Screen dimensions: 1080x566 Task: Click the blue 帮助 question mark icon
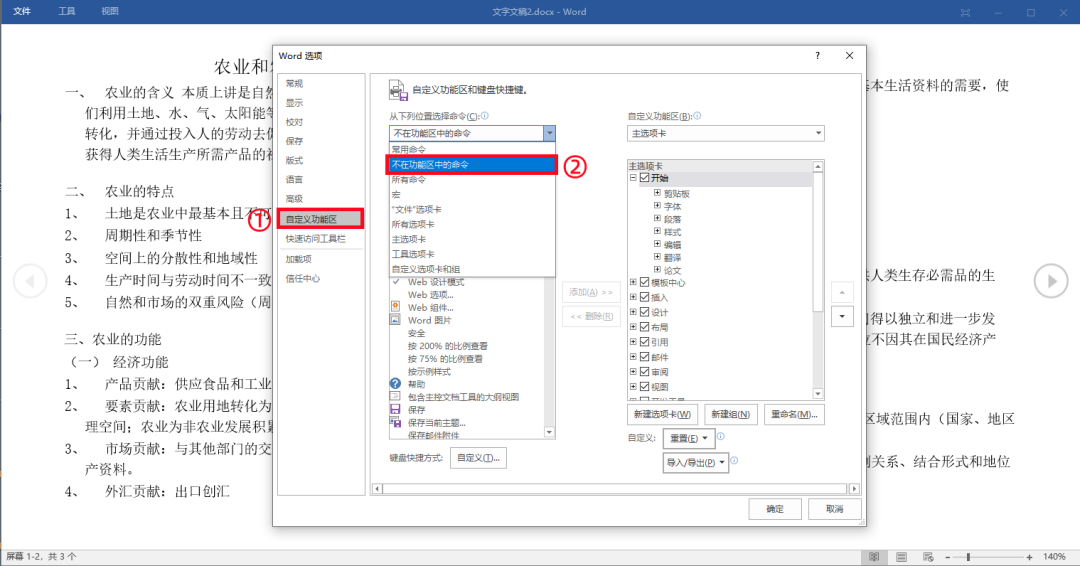point(395,384)
